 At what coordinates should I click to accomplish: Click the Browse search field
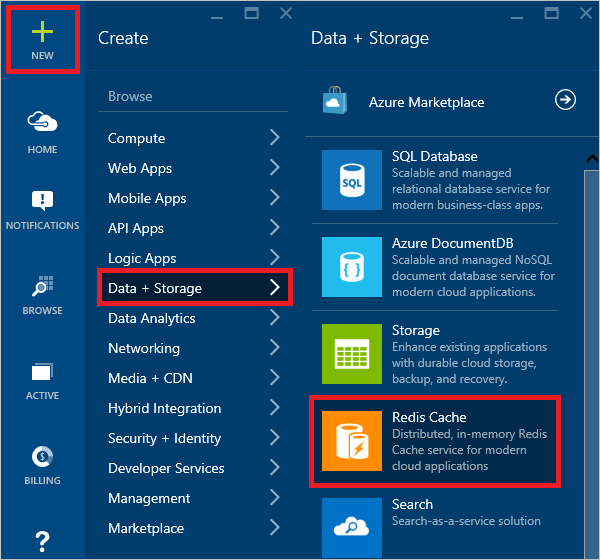point(193,96)
